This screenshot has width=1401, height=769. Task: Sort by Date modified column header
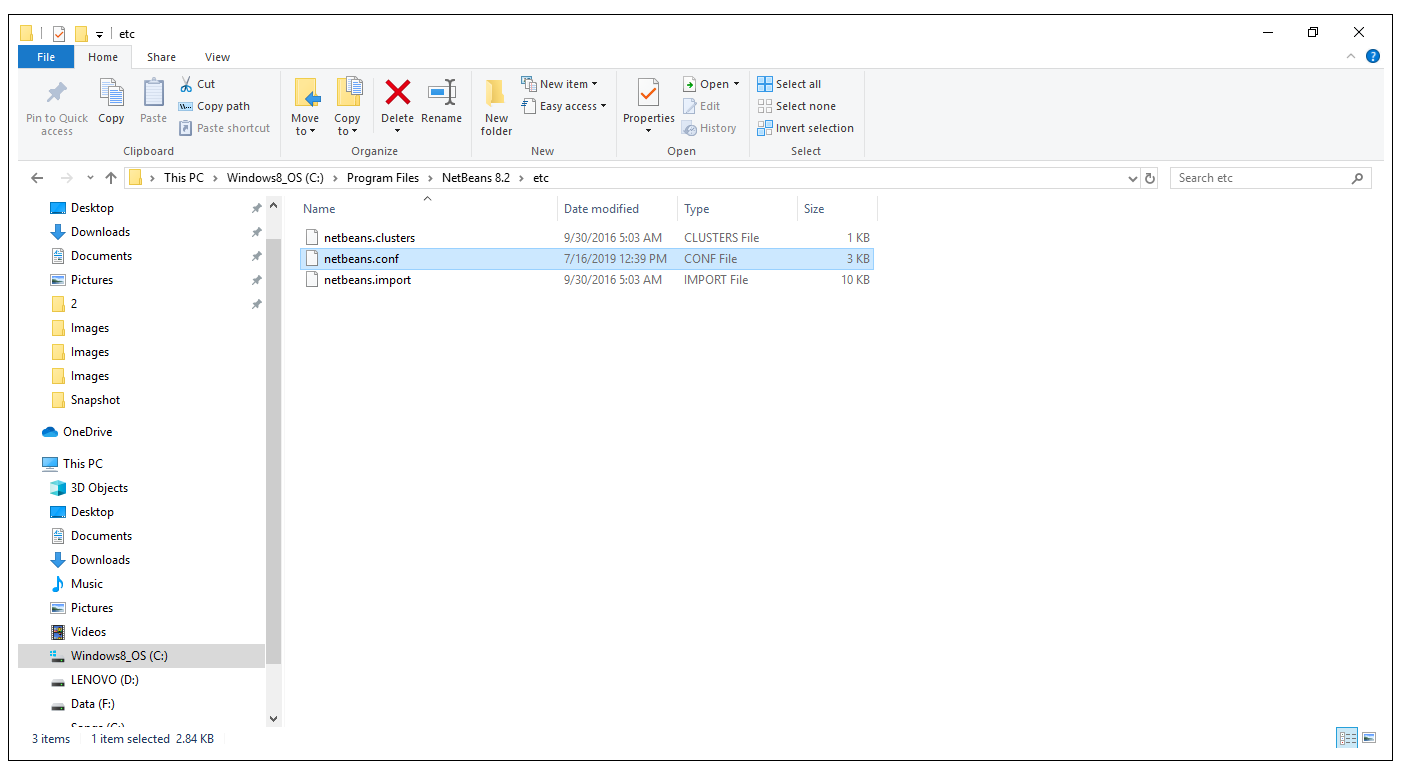click(617, 209)
